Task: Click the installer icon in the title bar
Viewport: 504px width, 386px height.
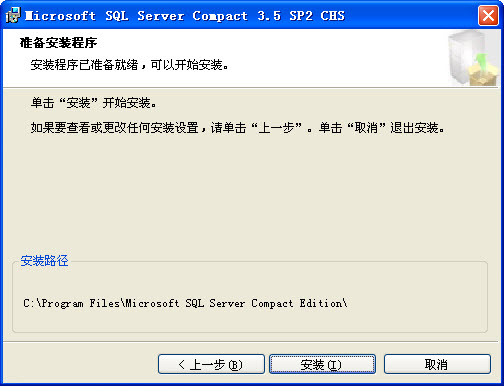Action: tap(13, 15)
